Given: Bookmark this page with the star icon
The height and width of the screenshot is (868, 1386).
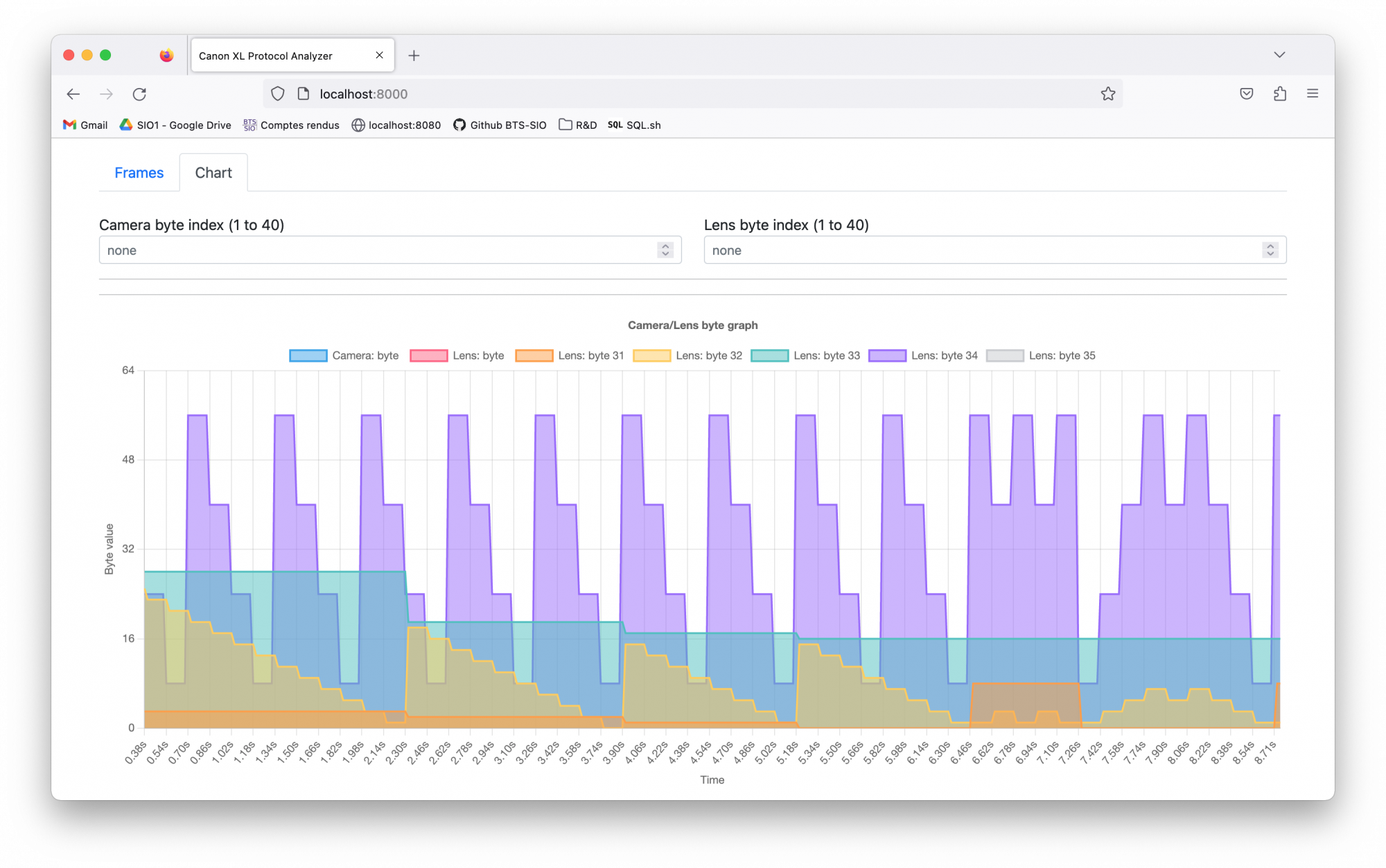Looking at the screenshot, I should [x=1107, y=94].
